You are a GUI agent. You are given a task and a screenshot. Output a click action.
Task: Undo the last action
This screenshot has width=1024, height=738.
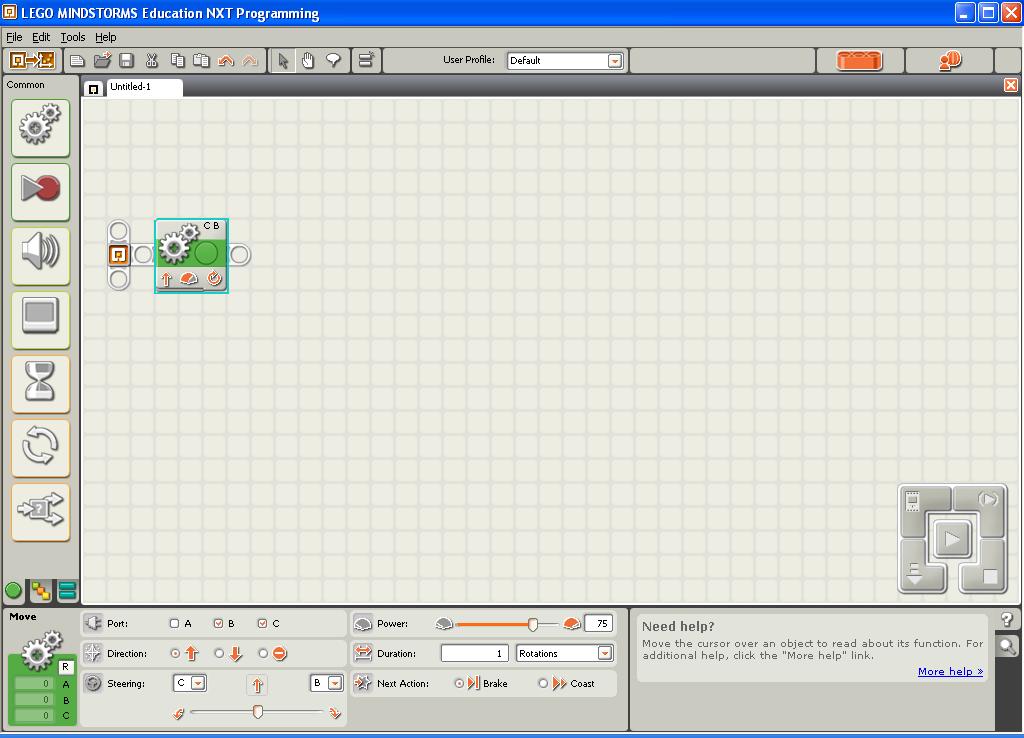[226, 61]
